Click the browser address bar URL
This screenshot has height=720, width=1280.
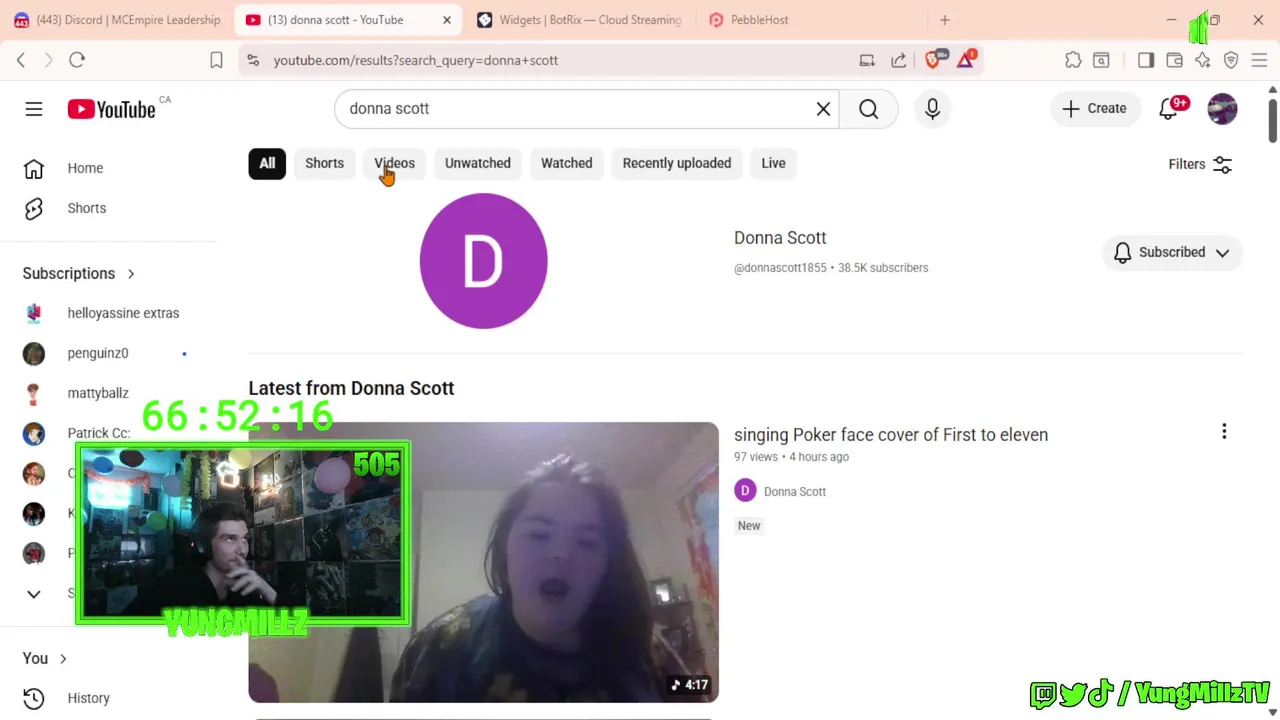pyautogui.click(x=416, y=60)
